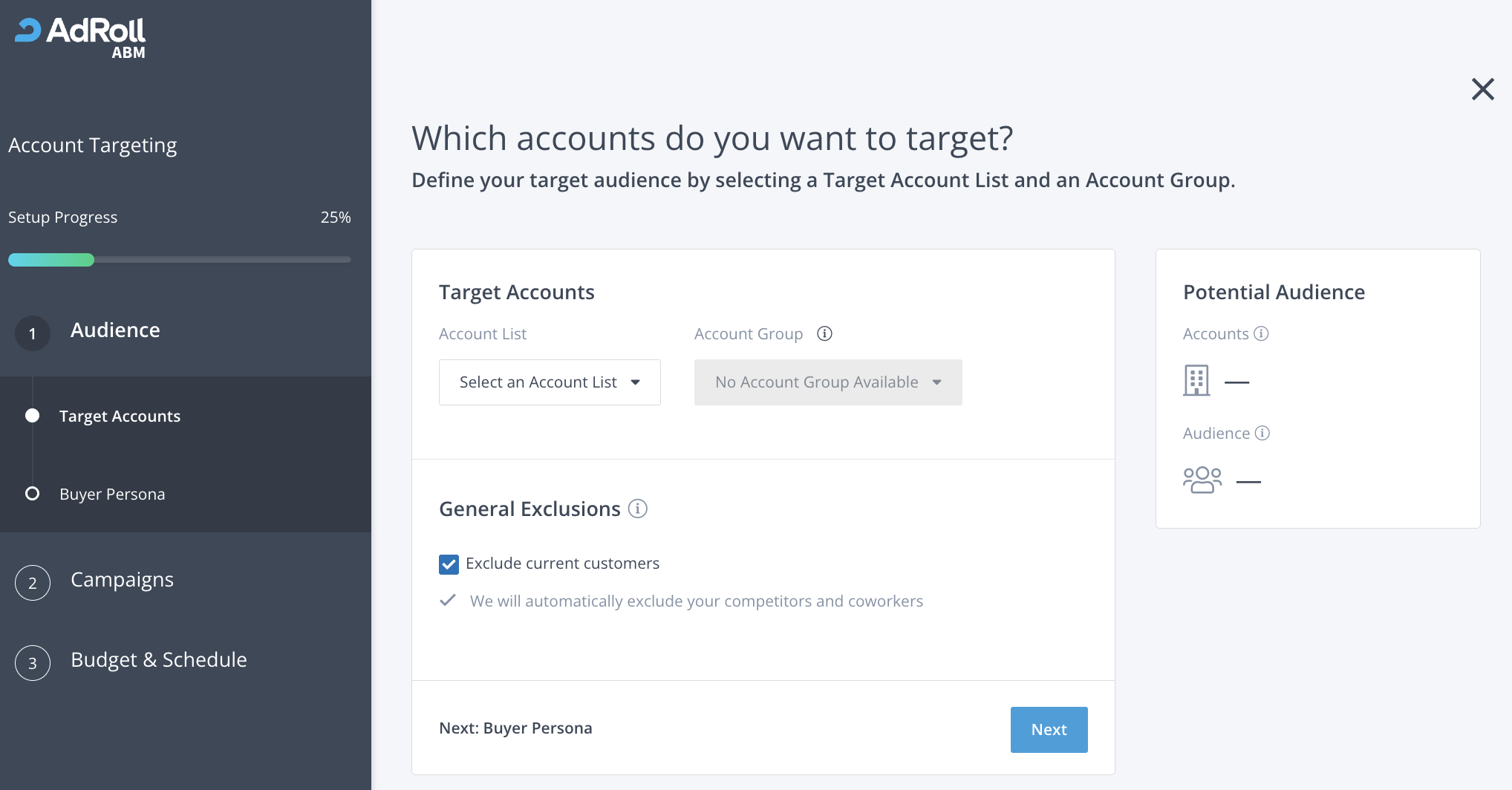
Task: Close the setup wizard with X
Action: 1482,89
